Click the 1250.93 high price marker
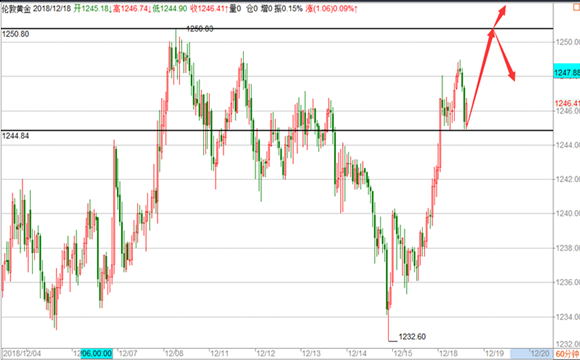 pos(200,29)
